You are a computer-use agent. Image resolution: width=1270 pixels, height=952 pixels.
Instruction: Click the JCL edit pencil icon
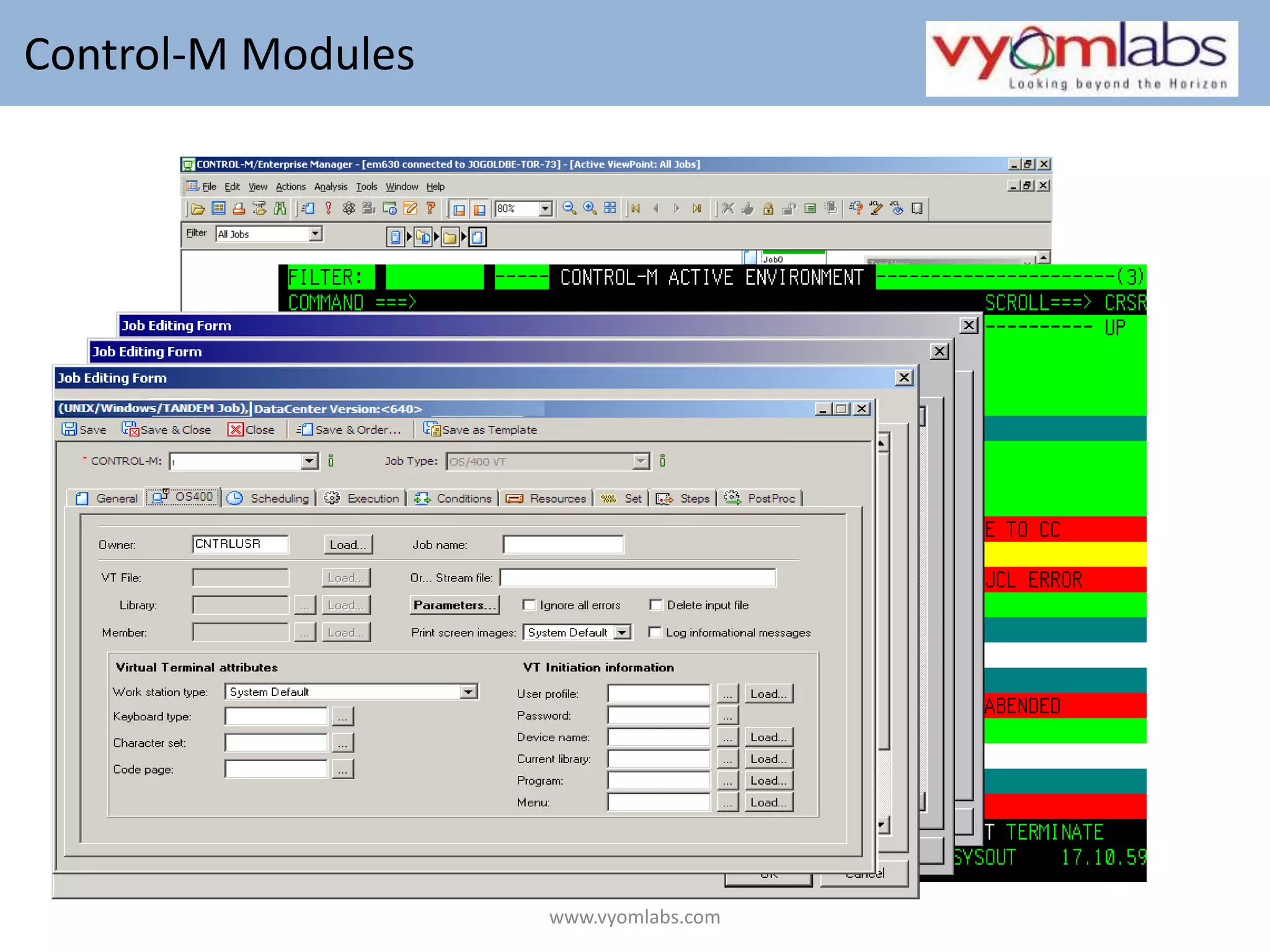(x=876, y=208)
